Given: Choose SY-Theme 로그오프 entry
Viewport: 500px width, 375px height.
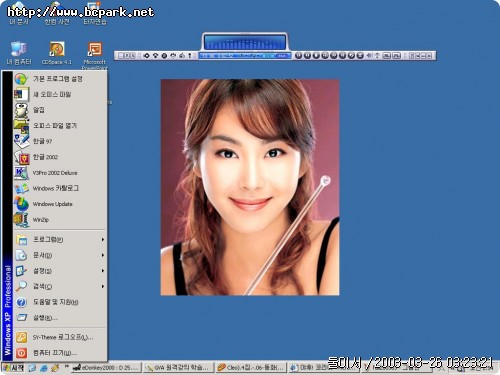Looking at the screenshot, I should pyautogui.click(x=60, y=337).
